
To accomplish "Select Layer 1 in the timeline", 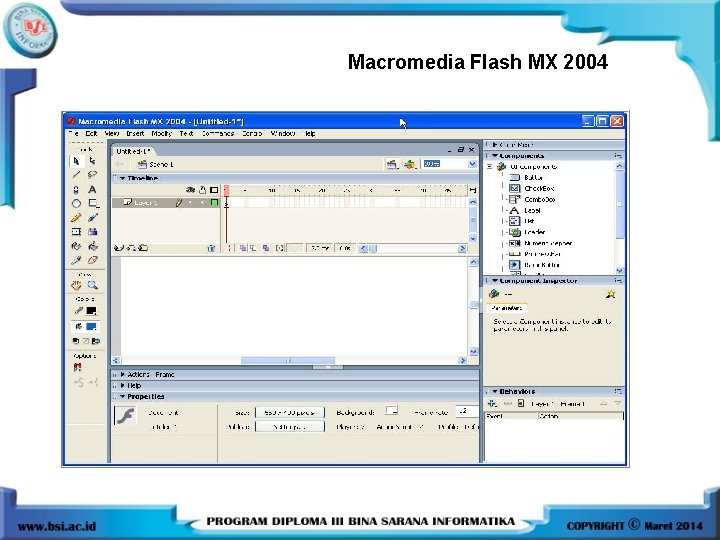I will [166, 202].
